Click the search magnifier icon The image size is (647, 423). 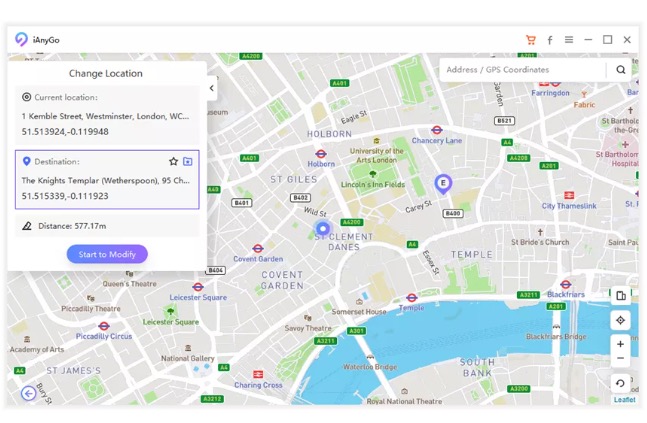620,70
